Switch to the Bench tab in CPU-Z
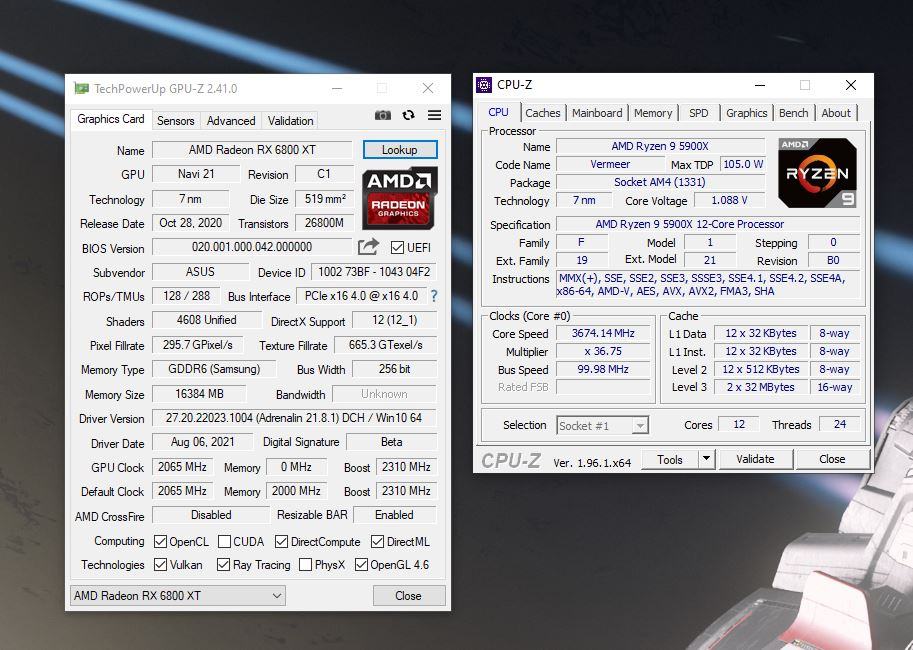Viewport: 913px width, 650px height. click(x=794, y=113)
